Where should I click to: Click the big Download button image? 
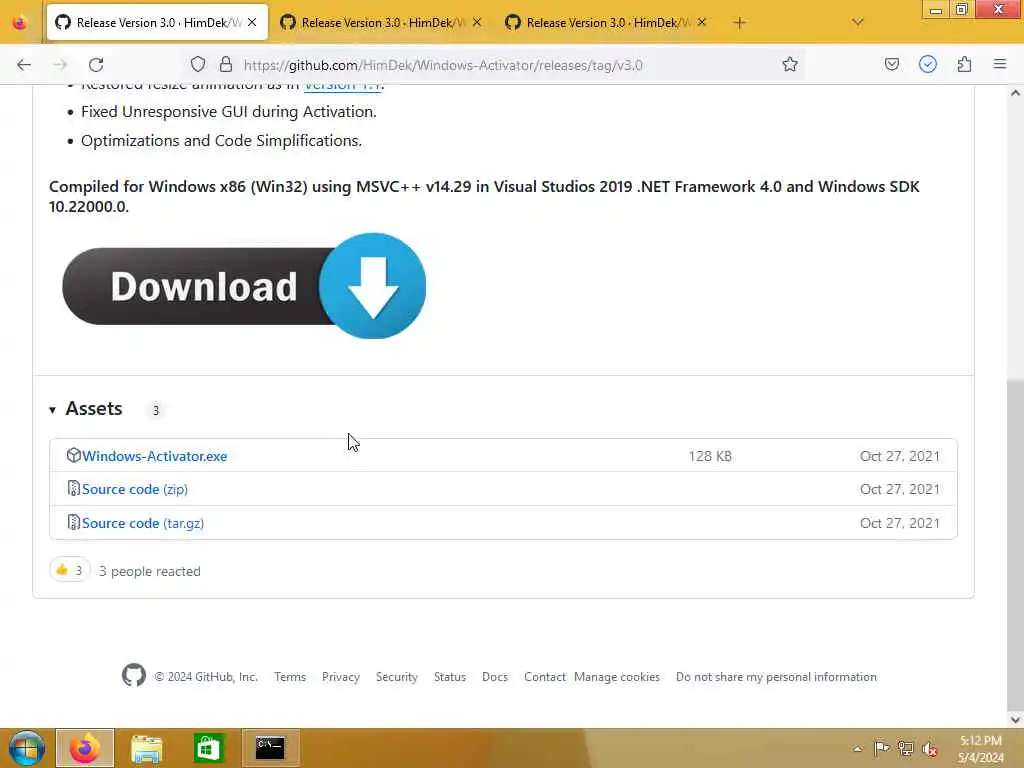[x=244, y=285]
